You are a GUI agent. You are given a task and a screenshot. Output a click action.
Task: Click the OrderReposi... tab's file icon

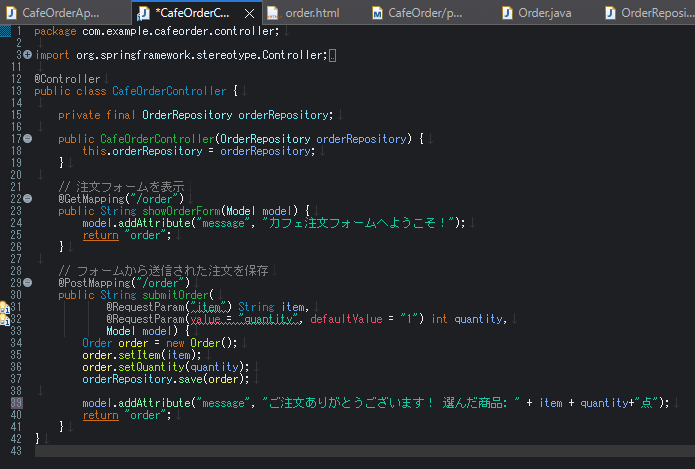click(x=609, y=13)
